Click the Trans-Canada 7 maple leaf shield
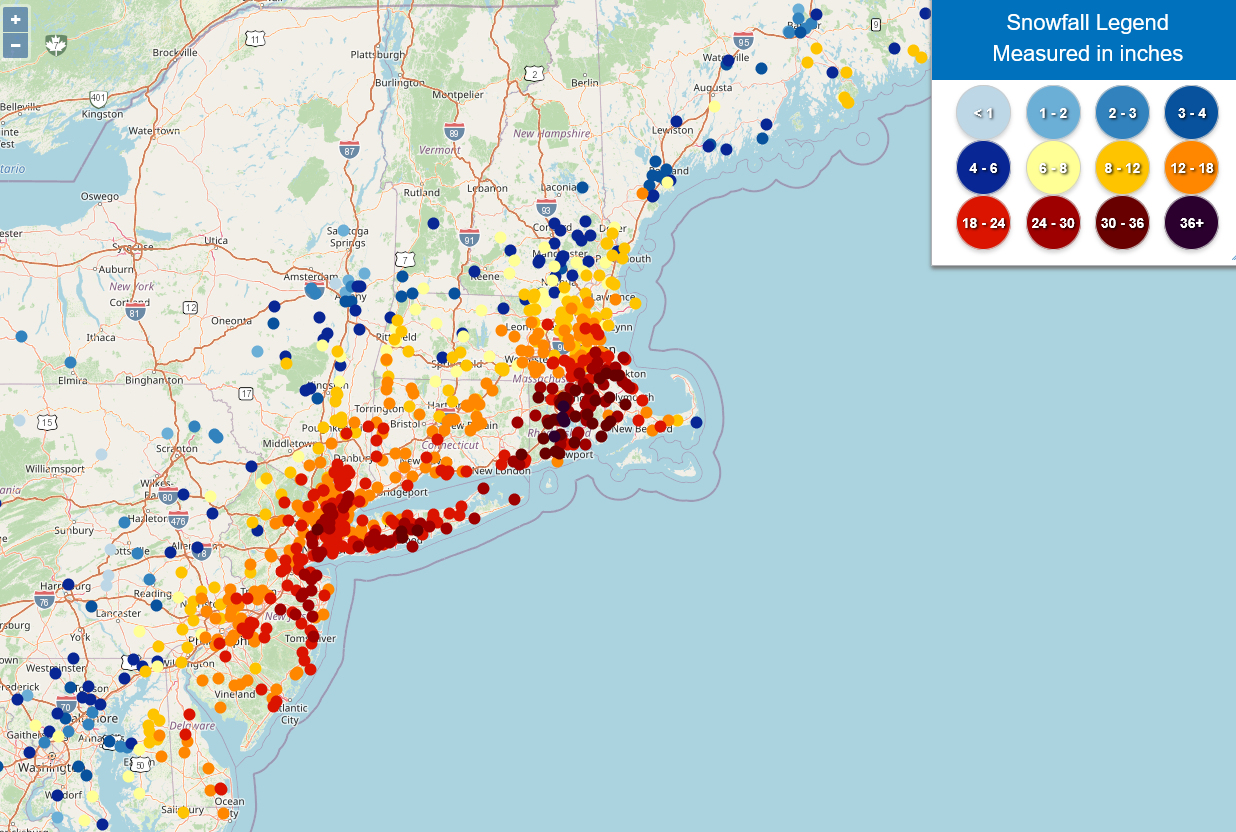The image size is (1236, 832). (x=57, y=45)
